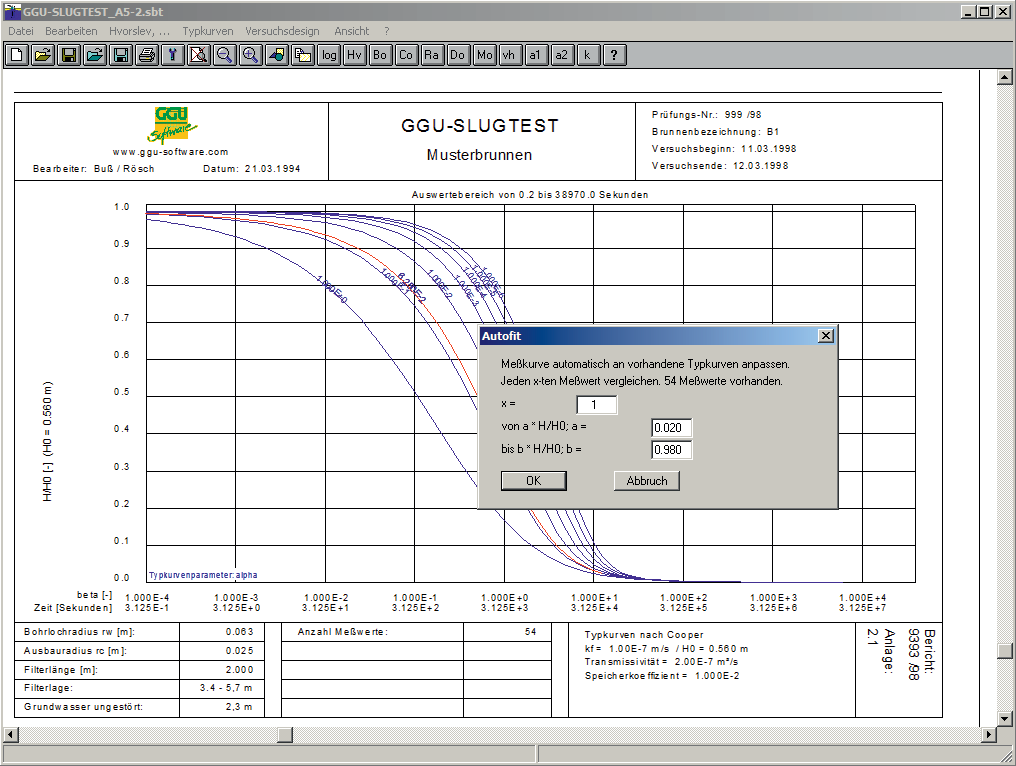Select the Bo toolbar button
Viewport: 1016px width, 766px height.
click(380, 55)
